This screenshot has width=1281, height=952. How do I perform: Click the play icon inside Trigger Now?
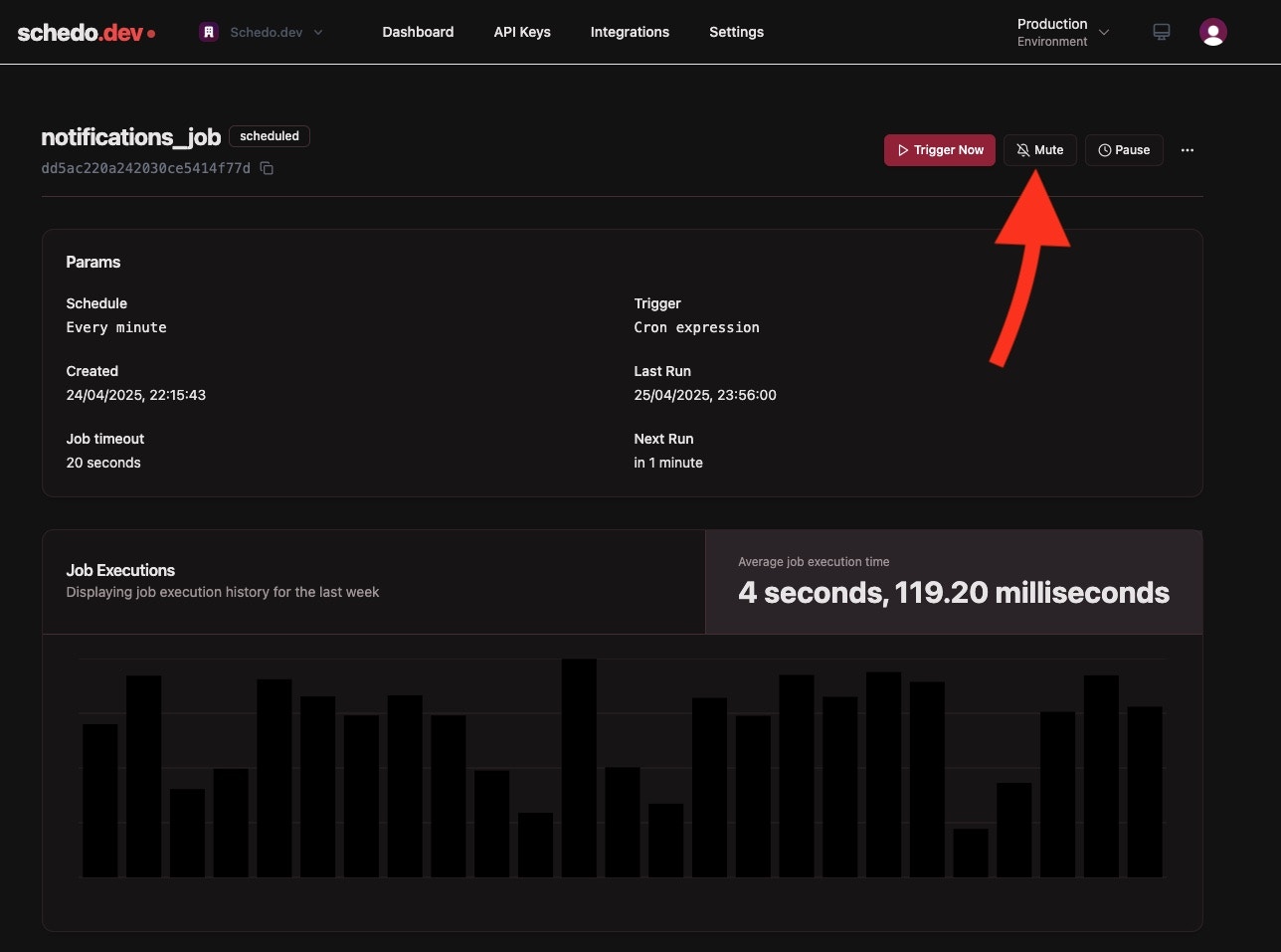[903, 150]
